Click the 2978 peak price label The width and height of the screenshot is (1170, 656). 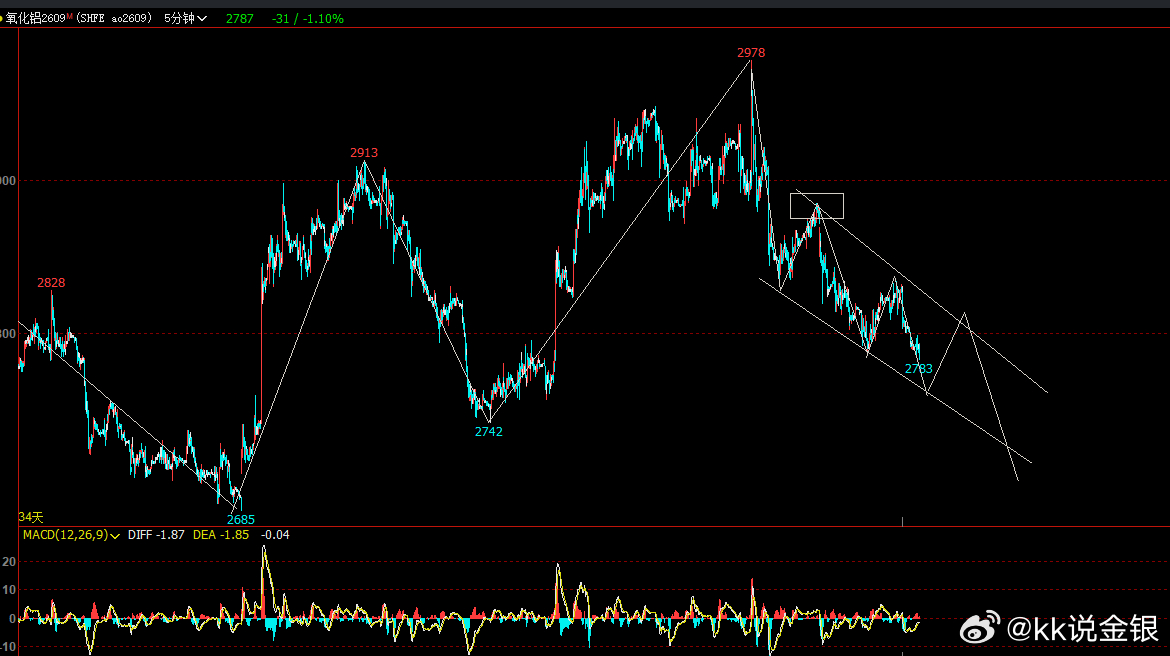[x=751, y=52]
